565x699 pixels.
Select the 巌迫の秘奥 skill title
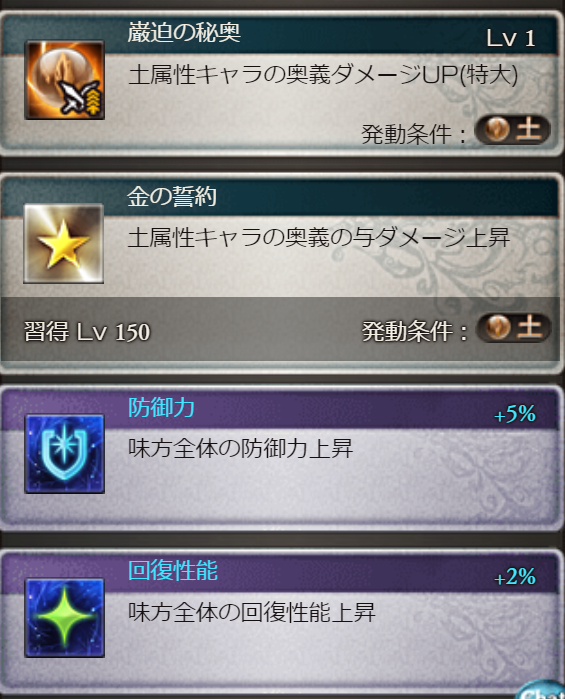pos(184,33)
